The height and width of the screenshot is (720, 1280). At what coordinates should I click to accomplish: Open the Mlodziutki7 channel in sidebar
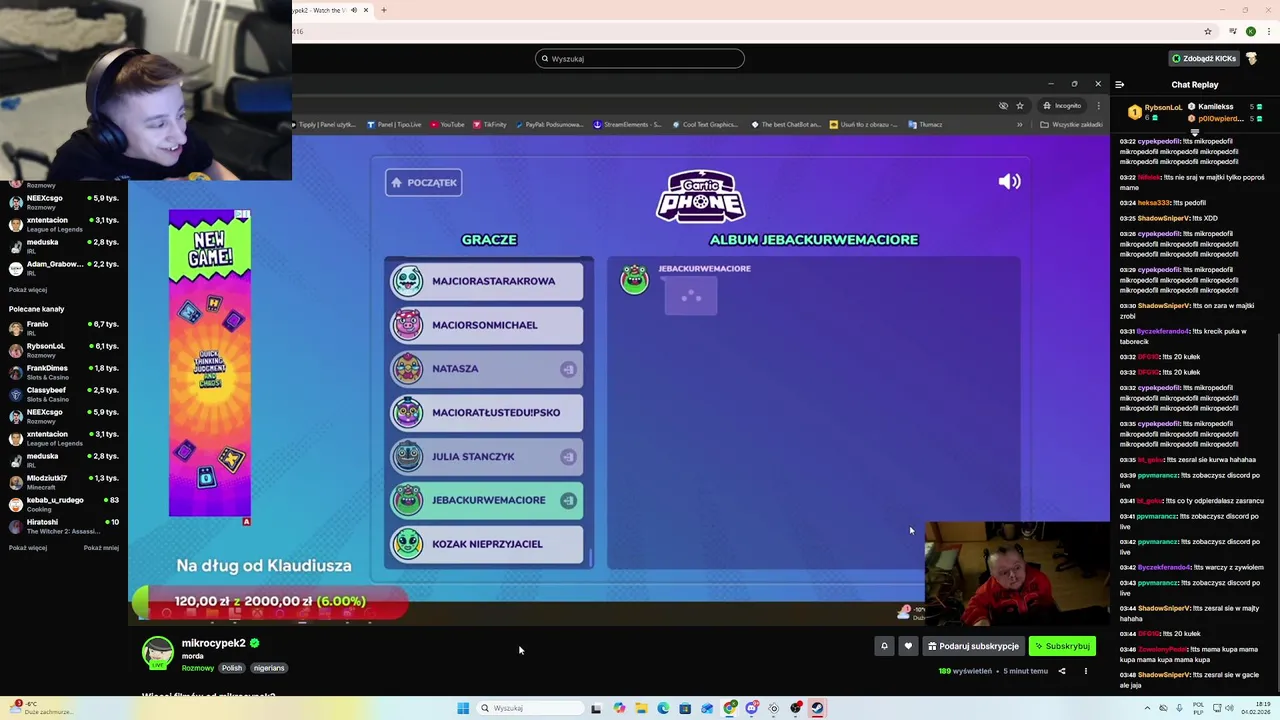tap(64, 482)
